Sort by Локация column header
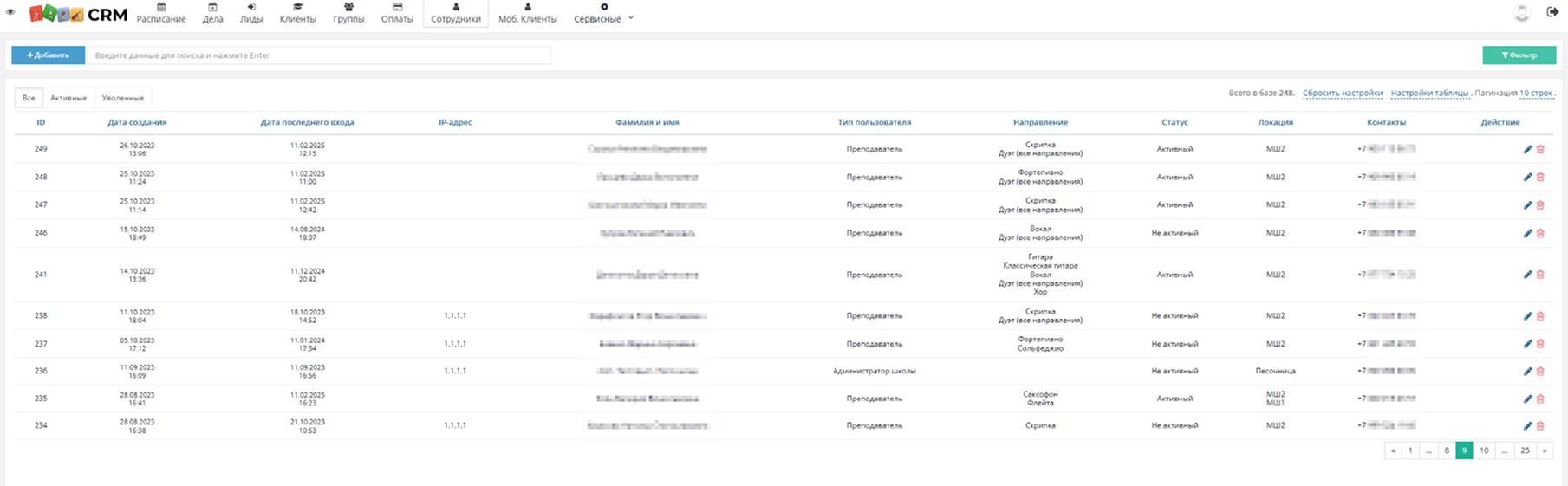 point(1275,122)
